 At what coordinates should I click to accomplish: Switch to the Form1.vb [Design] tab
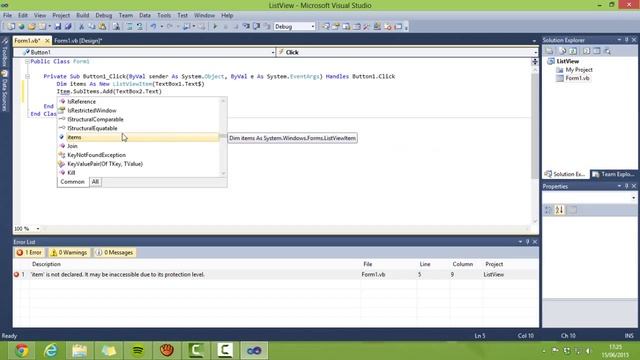point(78,41)
